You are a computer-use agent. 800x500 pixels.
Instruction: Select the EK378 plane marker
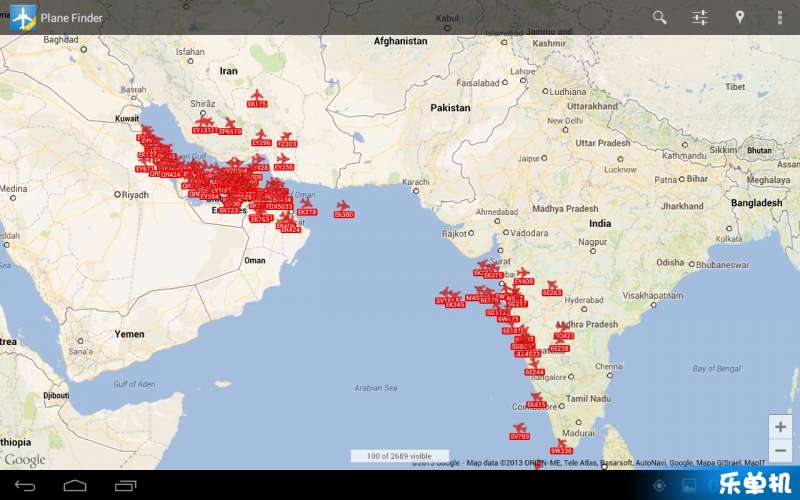pos(307,207)
